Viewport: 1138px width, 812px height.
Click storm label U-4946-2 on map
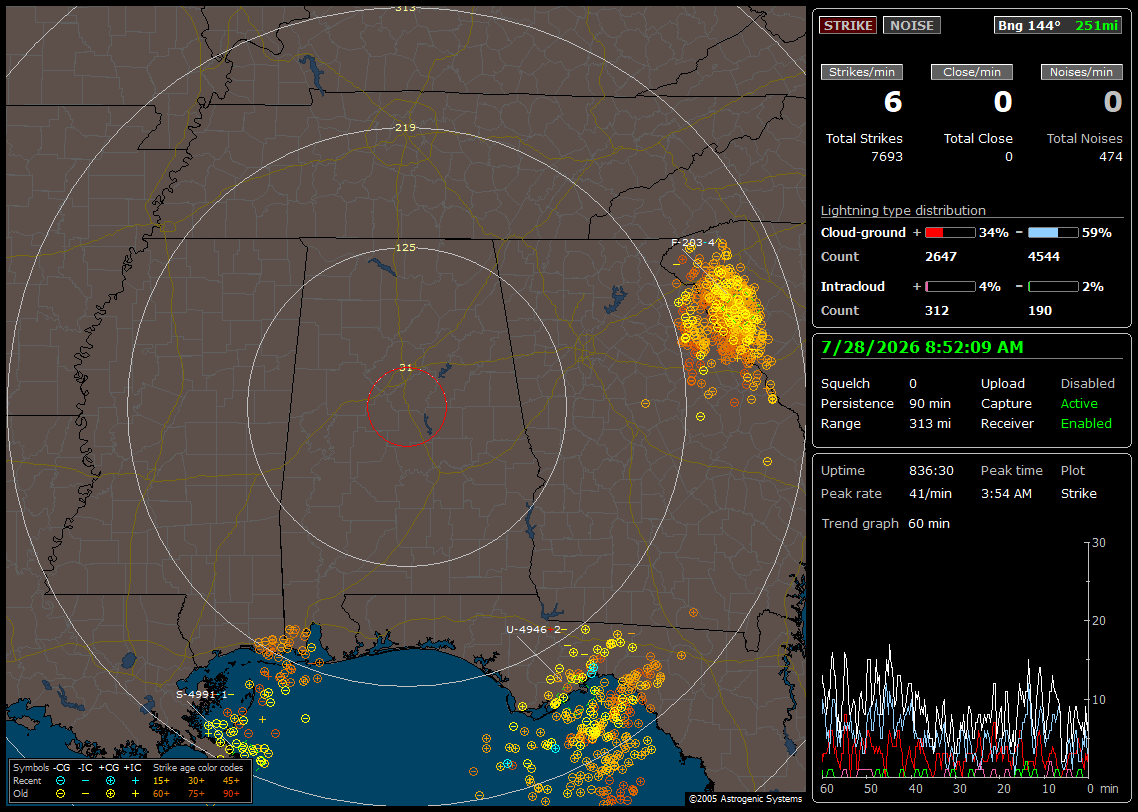tap(536, 629)
